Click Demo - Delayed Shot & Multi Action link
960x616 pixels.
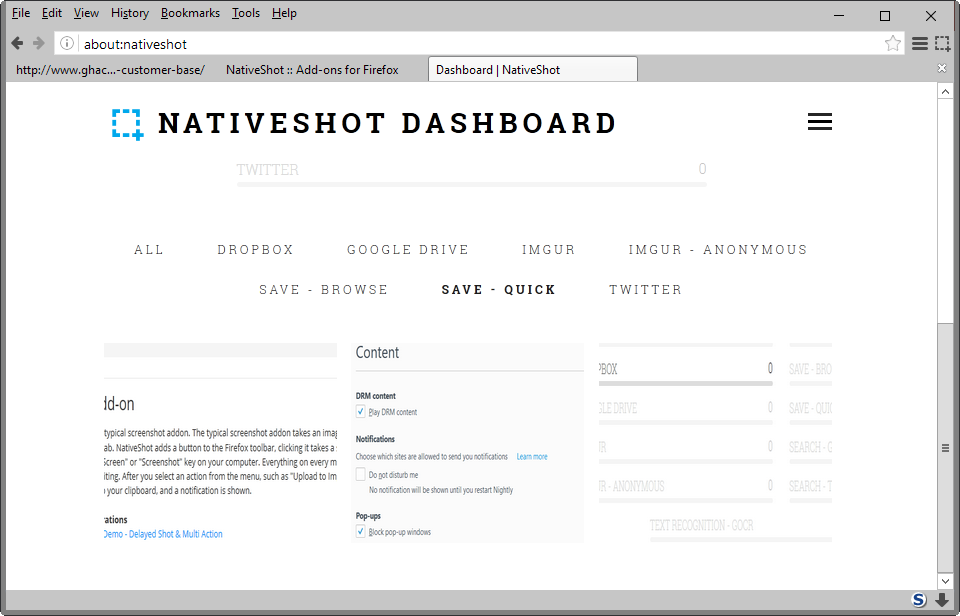(163, 534)
